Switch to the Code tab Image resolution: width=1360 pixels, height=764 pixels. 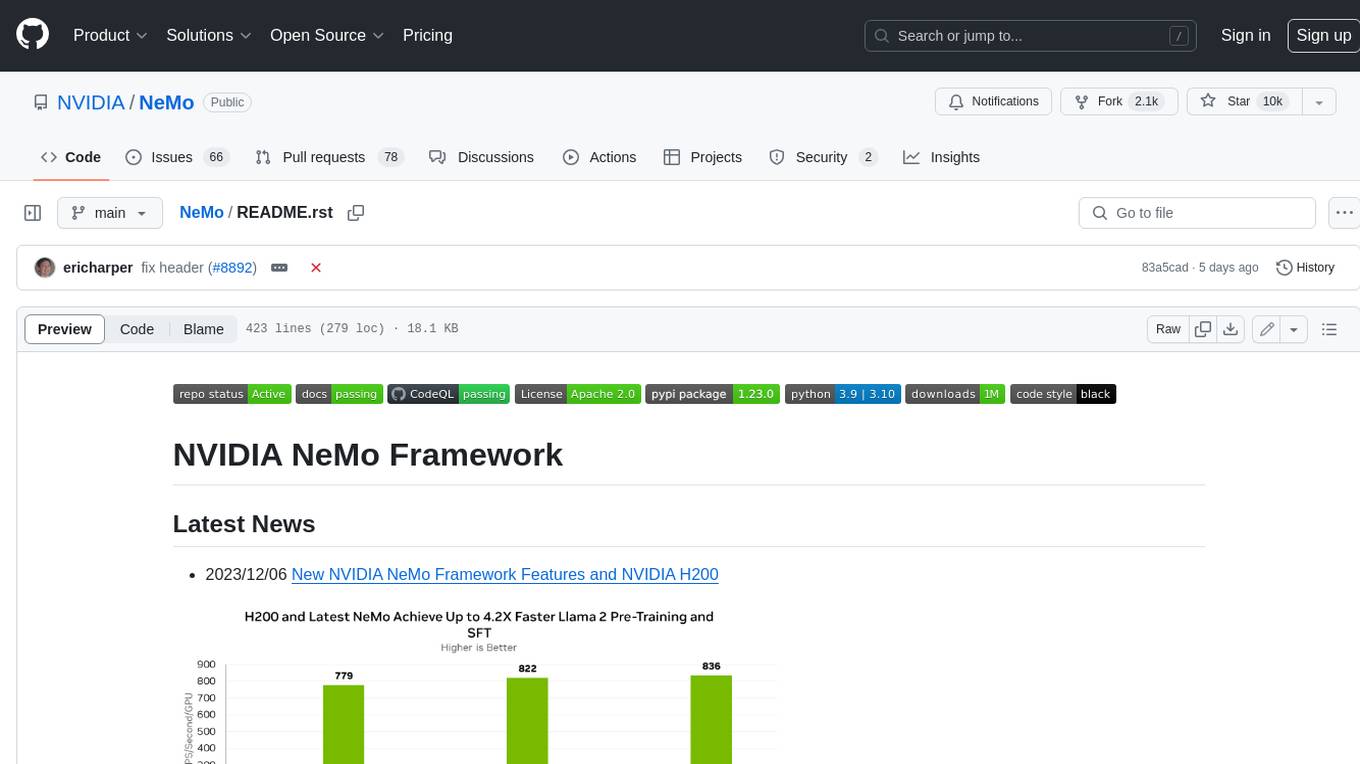coord(71,157)
